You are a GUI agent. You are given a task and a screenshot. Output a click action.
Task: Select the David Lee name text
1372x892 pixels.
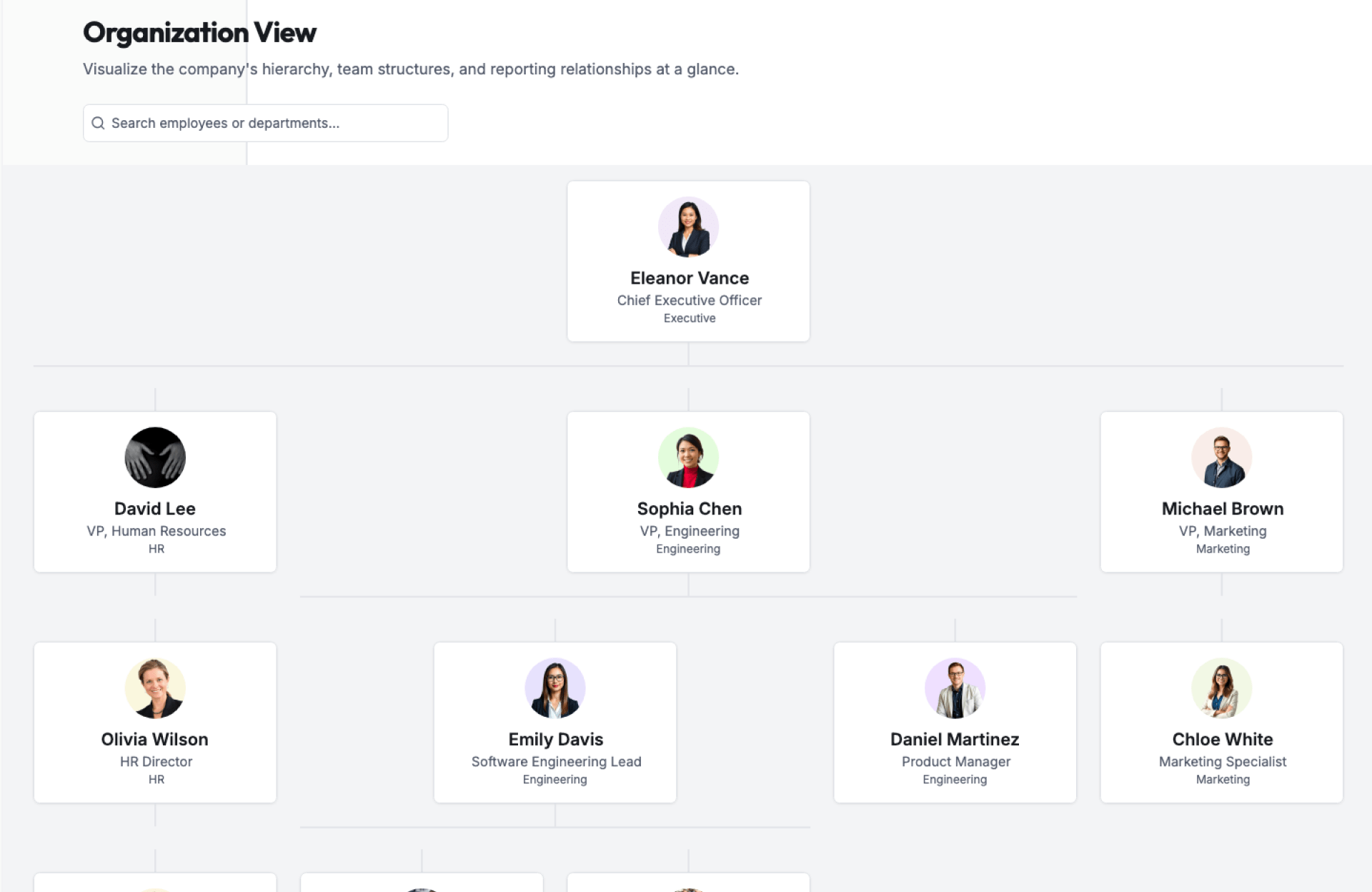pyautogui.click(x=155, y=509)
